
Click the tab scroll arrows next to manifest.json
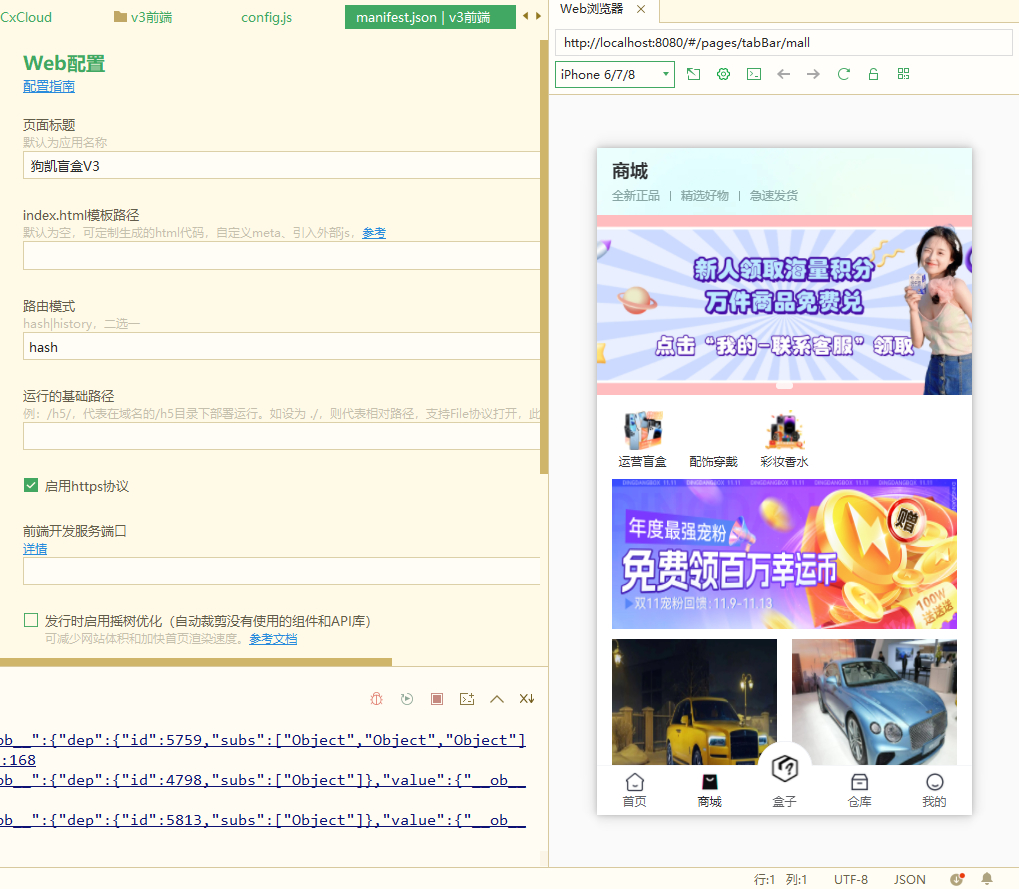(532, 17)
